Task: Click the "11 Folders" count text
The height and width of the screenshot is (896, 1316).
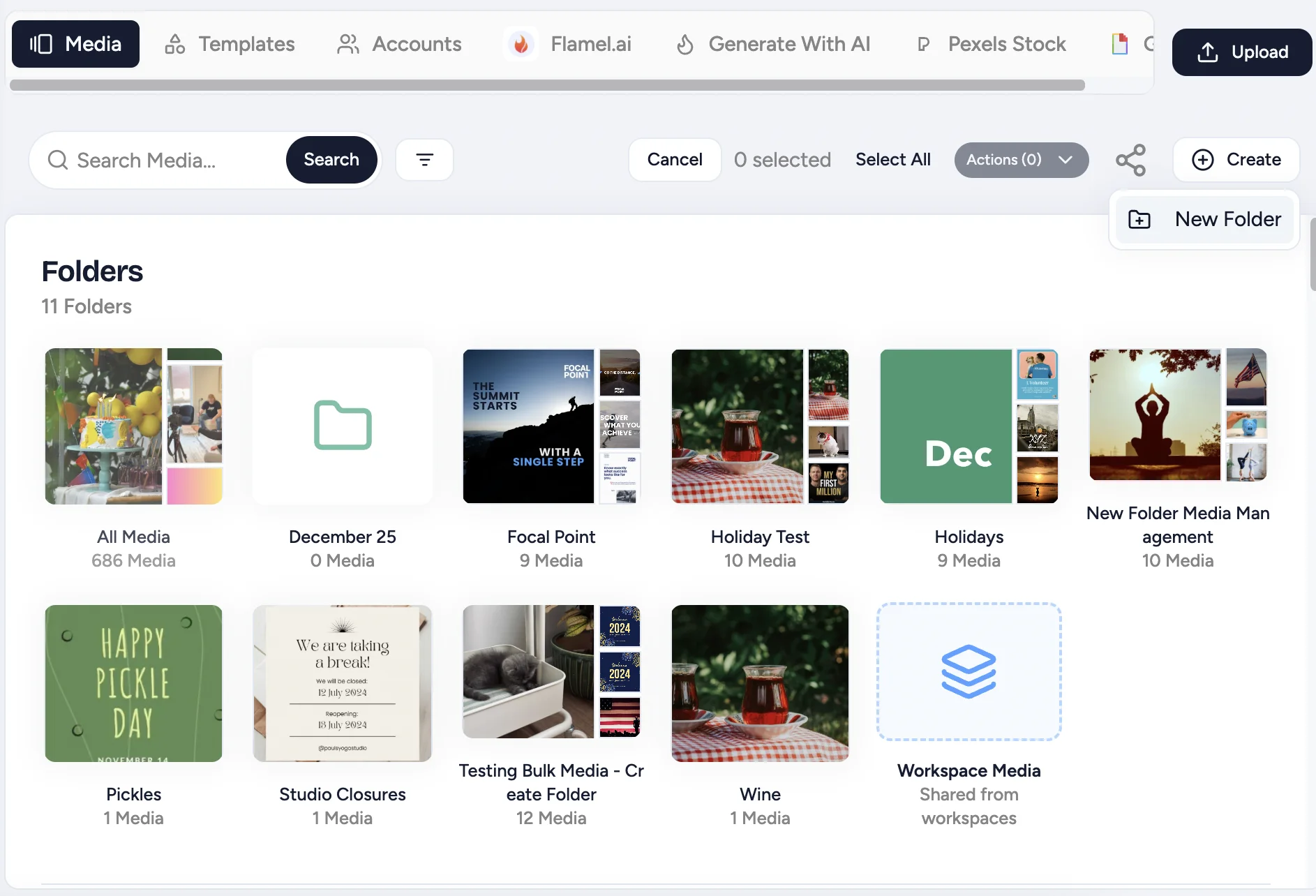Action: (87, 307)
